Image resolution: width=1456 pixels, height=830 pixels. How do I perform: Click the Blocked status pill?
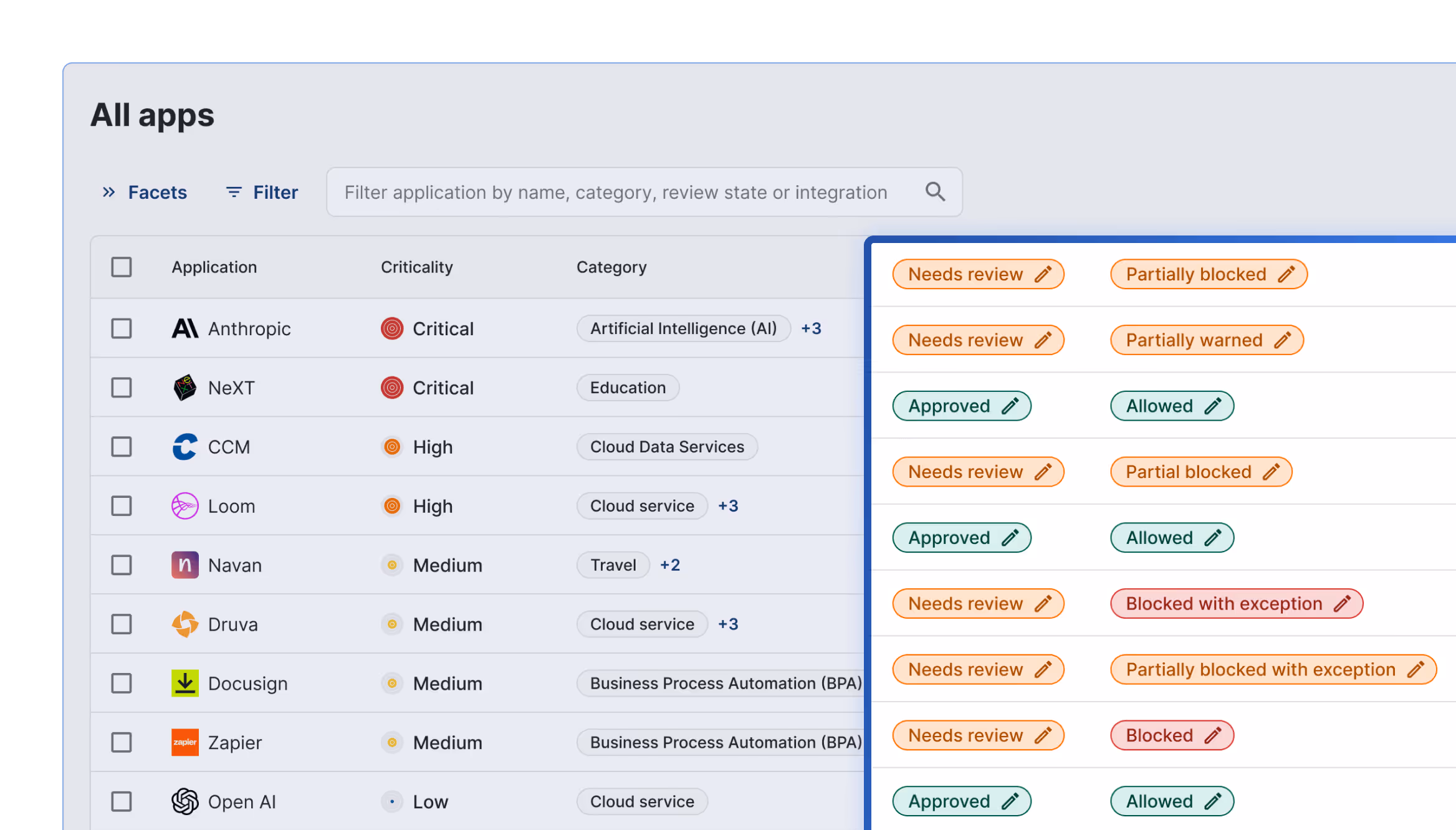1172,735
